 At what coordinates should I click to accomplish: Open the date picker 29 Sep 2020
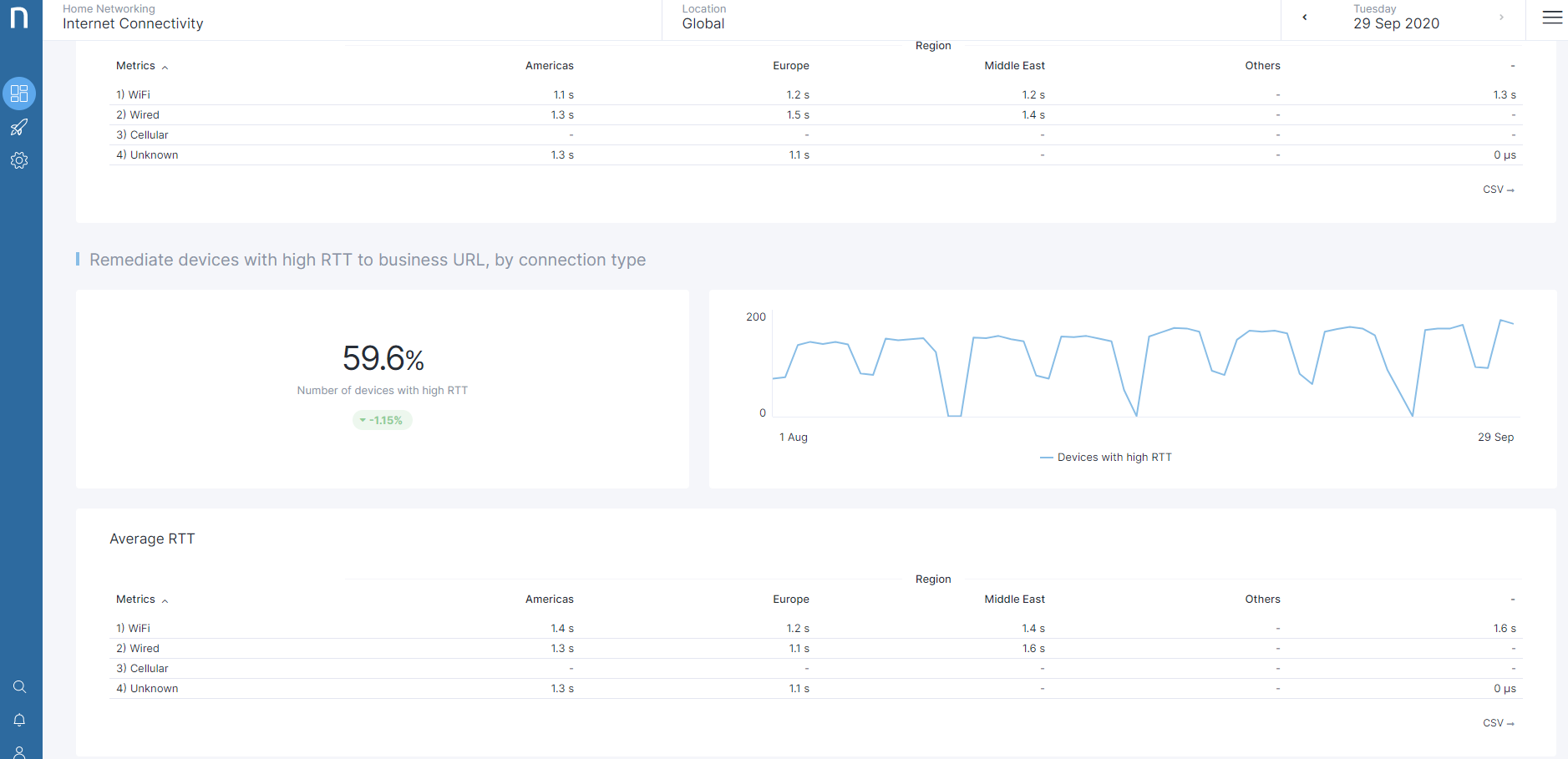point(1396,18)
